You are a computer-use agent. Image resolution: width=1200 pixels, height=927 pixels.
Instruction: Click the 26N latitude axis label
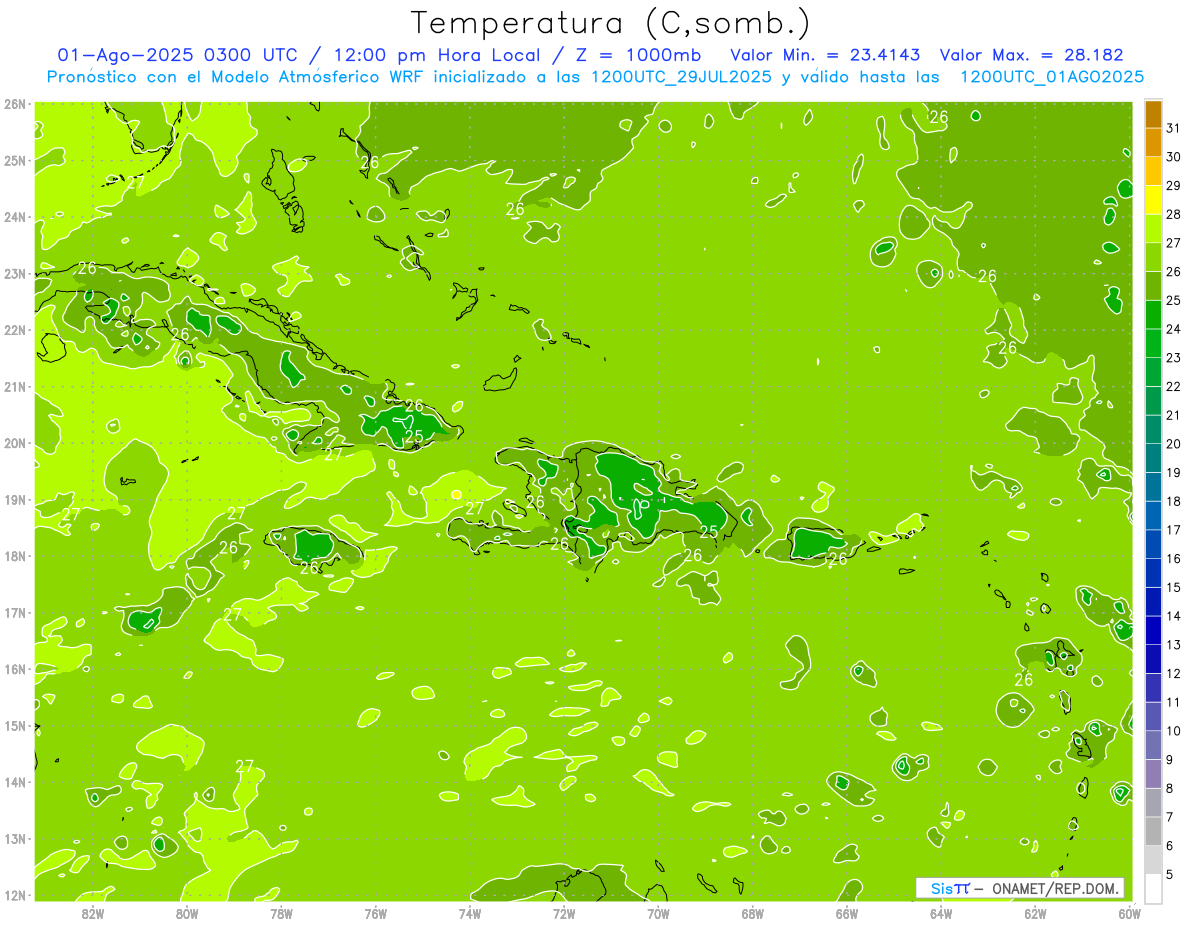tap(15, 104)
